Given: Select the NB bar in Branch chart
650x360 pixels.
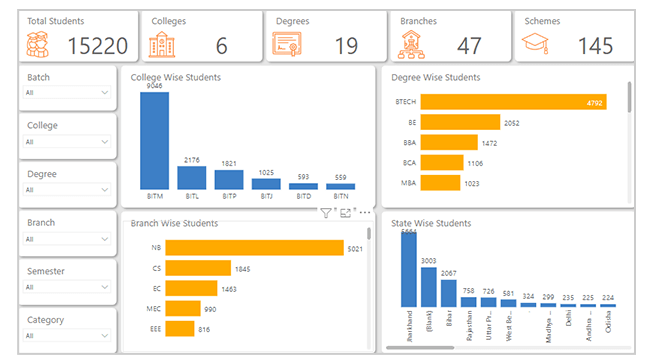Looking at the screenshot, I should click(x=255, y=248).
